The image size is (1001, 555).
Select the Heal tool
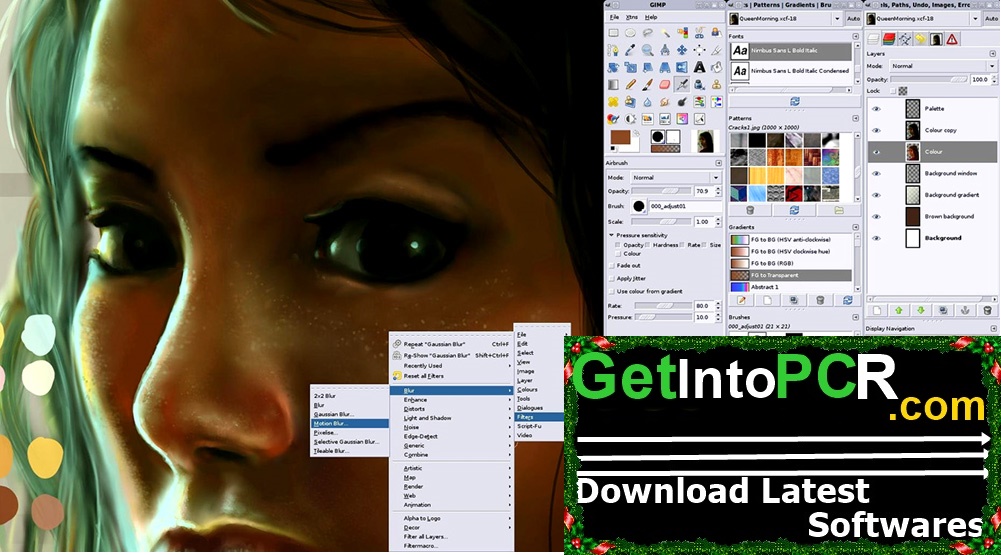point(613,102)
